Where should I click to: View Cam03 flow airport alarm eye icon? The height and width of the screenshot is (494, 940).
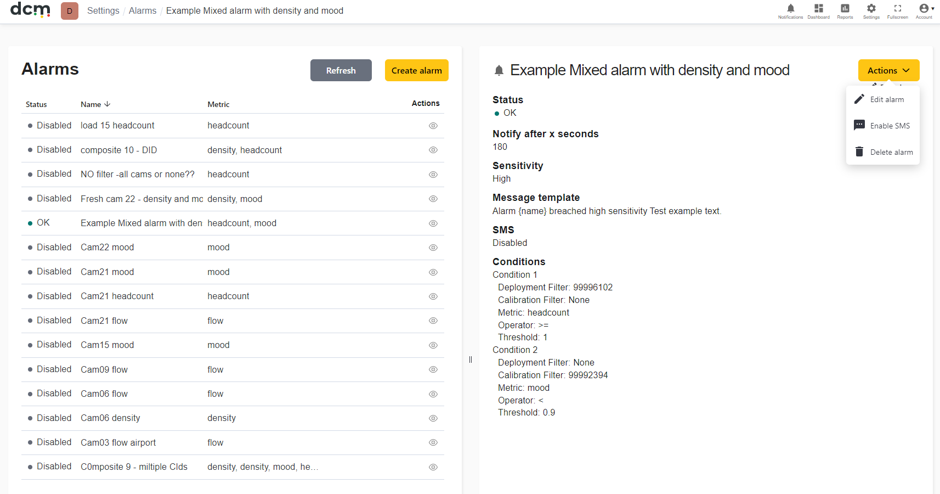pos(433,442)
